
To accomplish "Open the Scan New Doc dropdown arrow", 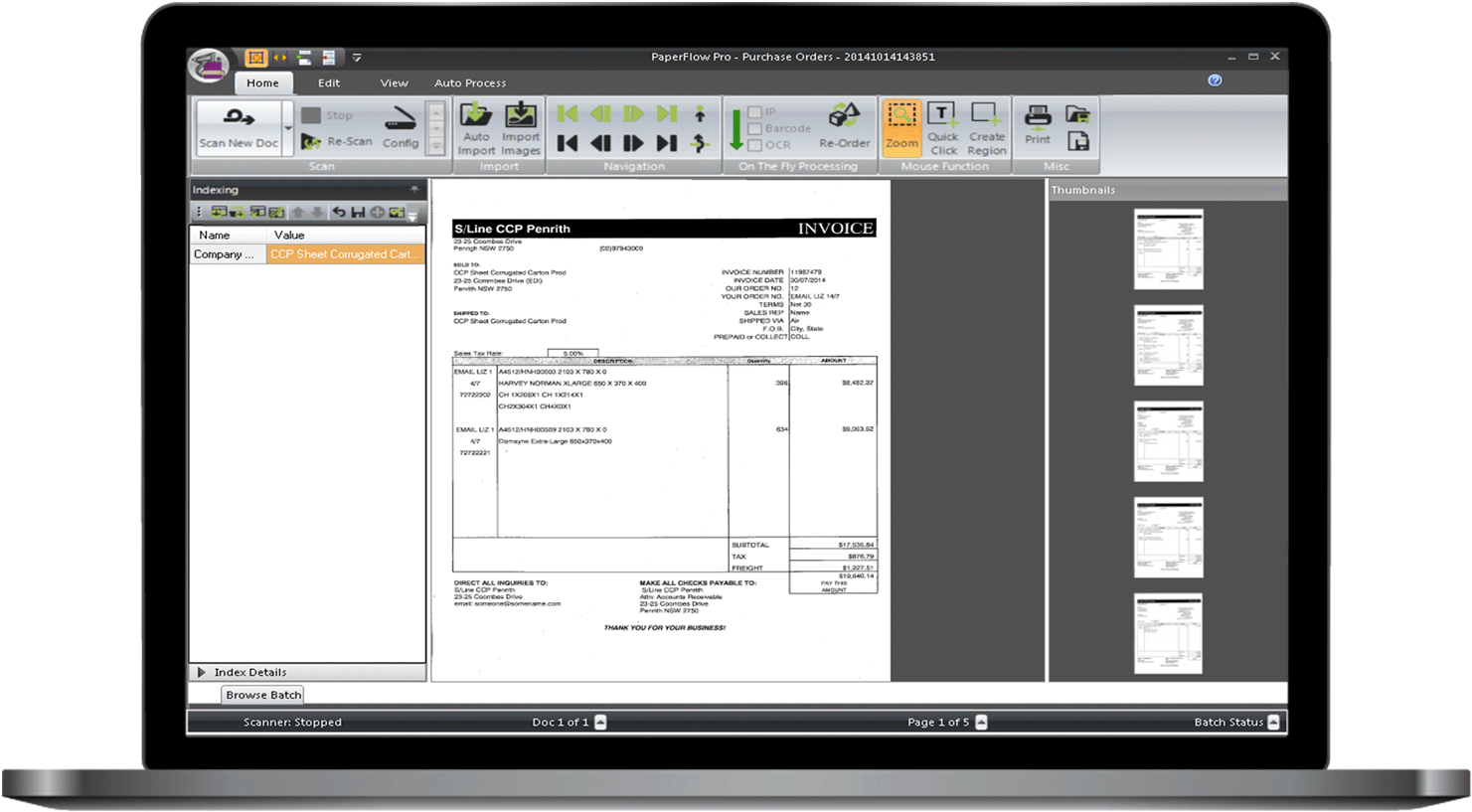I will tap(288, 128).
